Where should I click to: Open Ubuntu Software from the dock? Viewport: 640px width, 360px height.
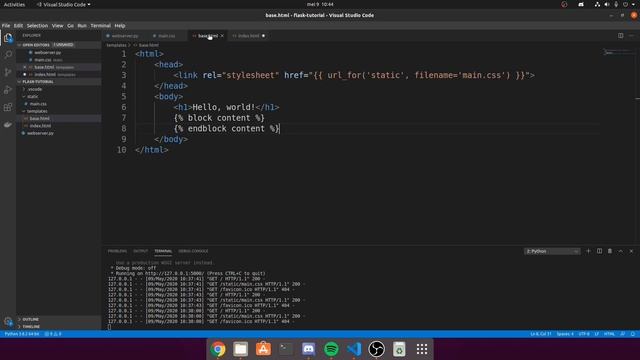click(263, 349)
